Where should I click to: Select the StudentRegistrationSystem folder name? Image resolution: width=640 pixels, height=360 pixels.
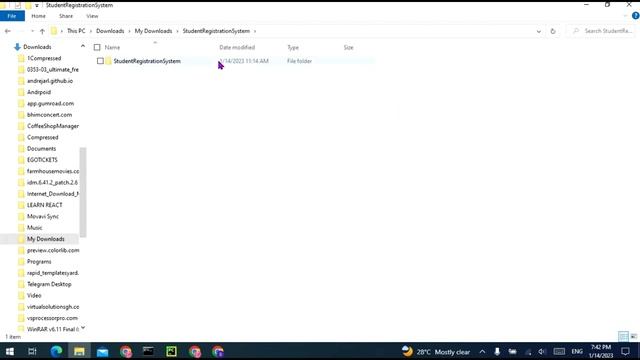coord(147,61)
